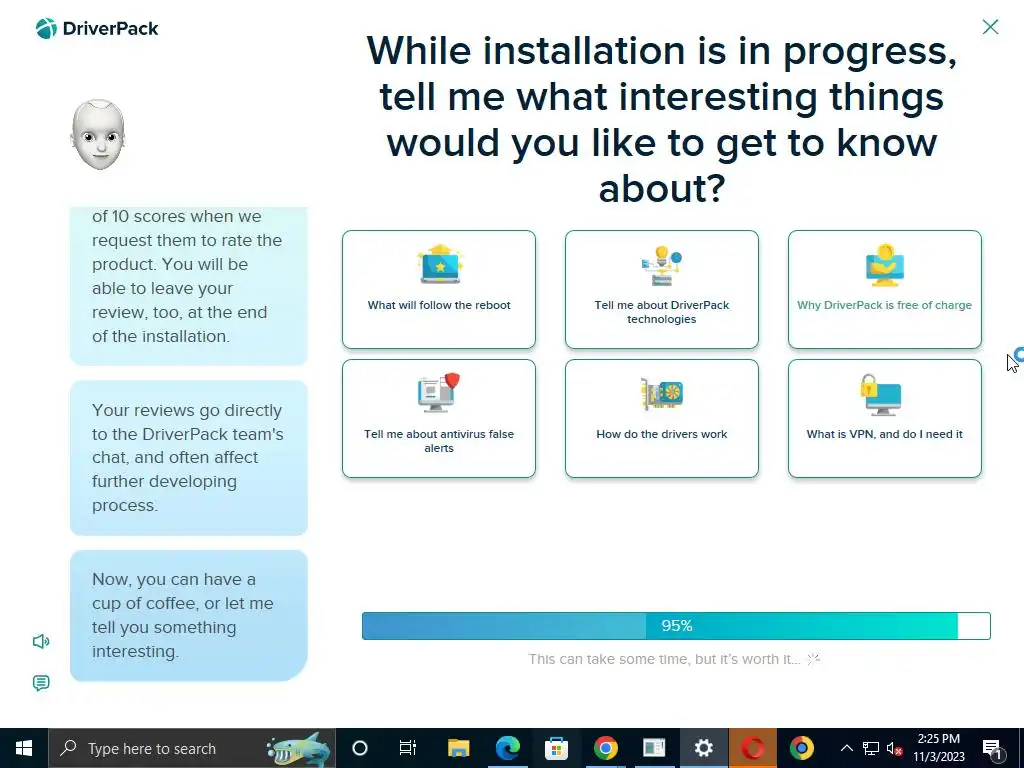Screen dimensions: 1024x768
Task: Open Opera browser from the taskbar
Action: tap(752, 748)
